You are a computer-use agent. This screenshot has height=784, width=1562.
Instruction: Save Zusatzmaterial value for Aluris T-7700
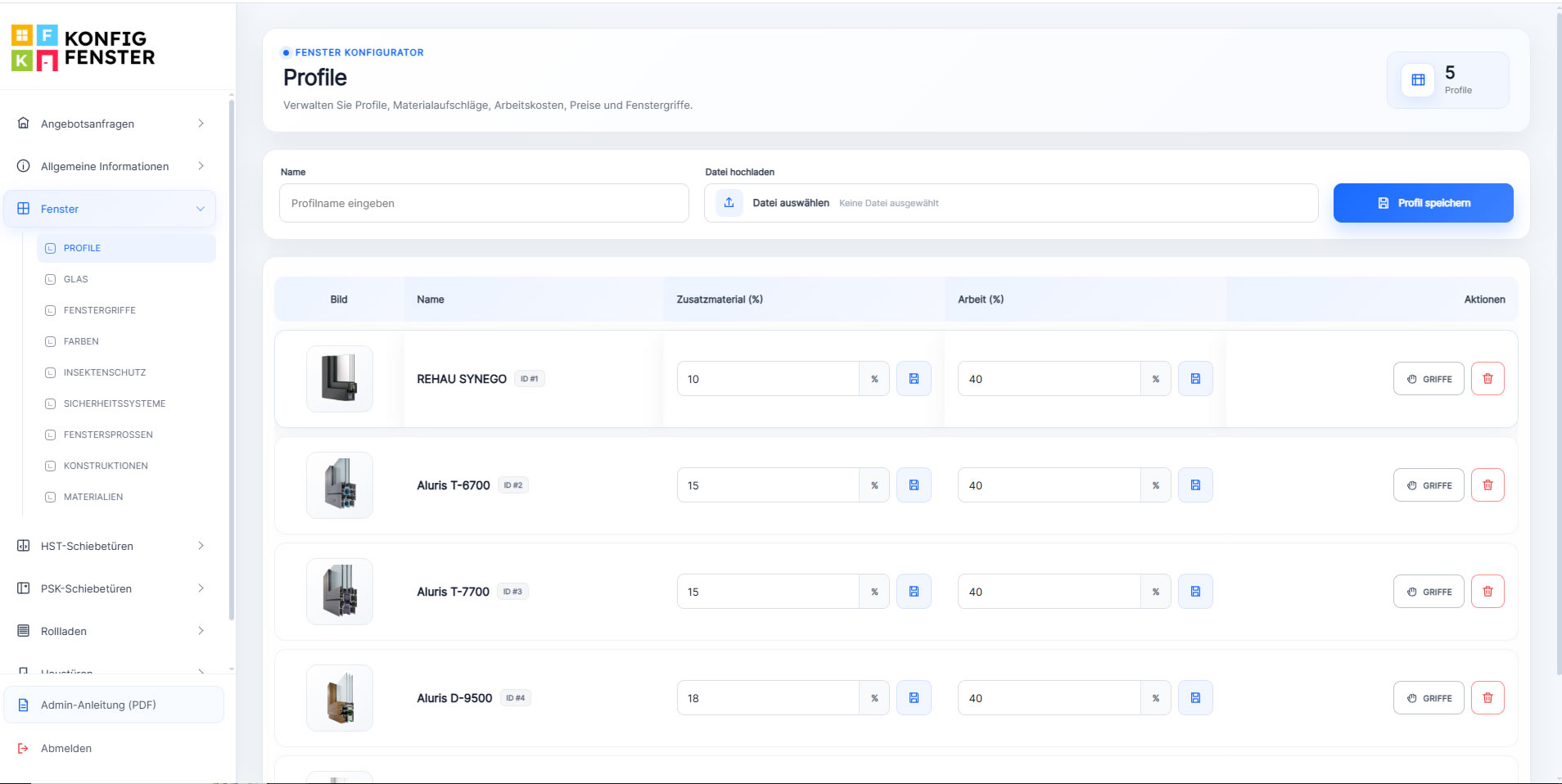pos(914,592)
